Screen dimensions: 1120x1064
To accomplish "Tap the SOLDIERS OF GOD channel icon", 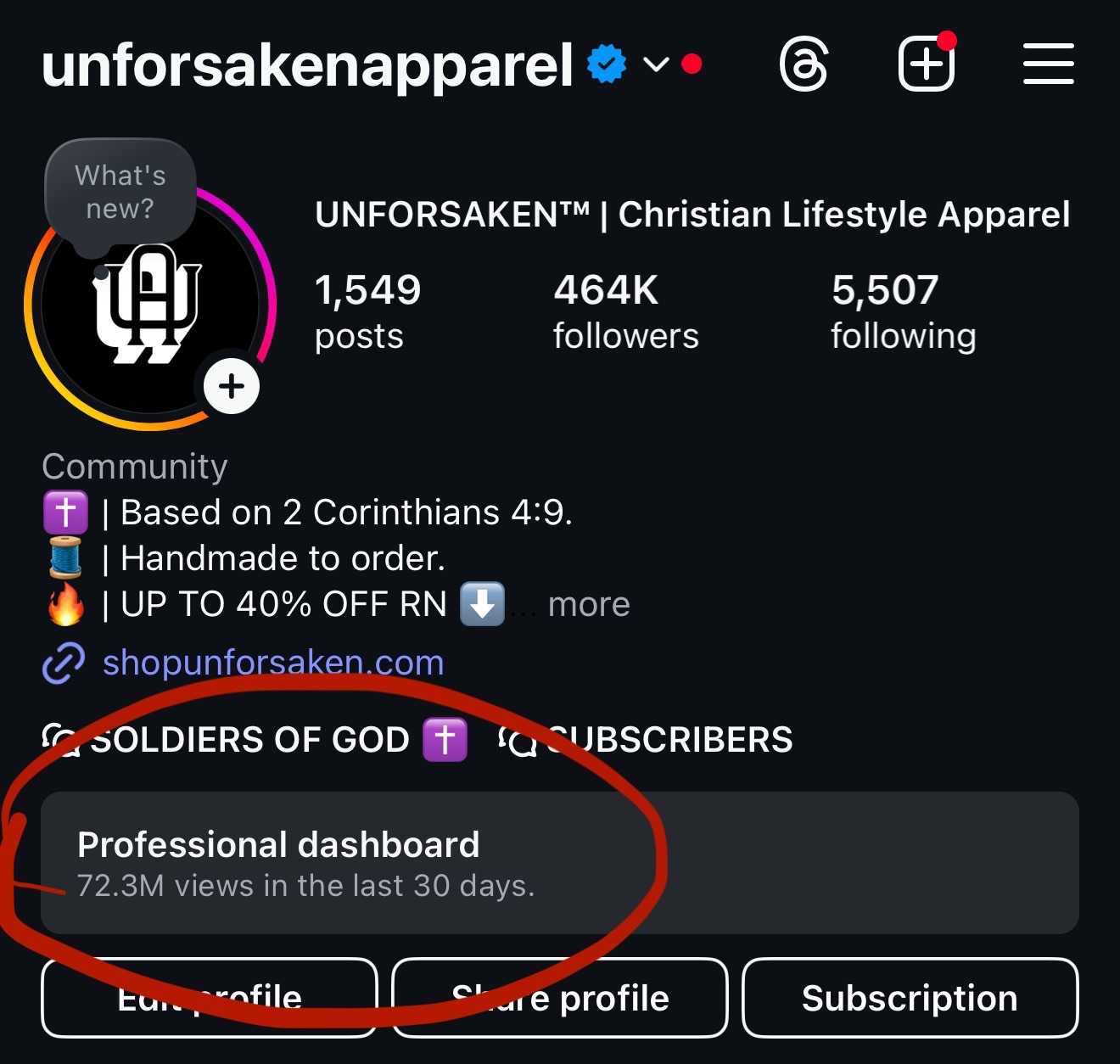I will [x=60, y=740].
